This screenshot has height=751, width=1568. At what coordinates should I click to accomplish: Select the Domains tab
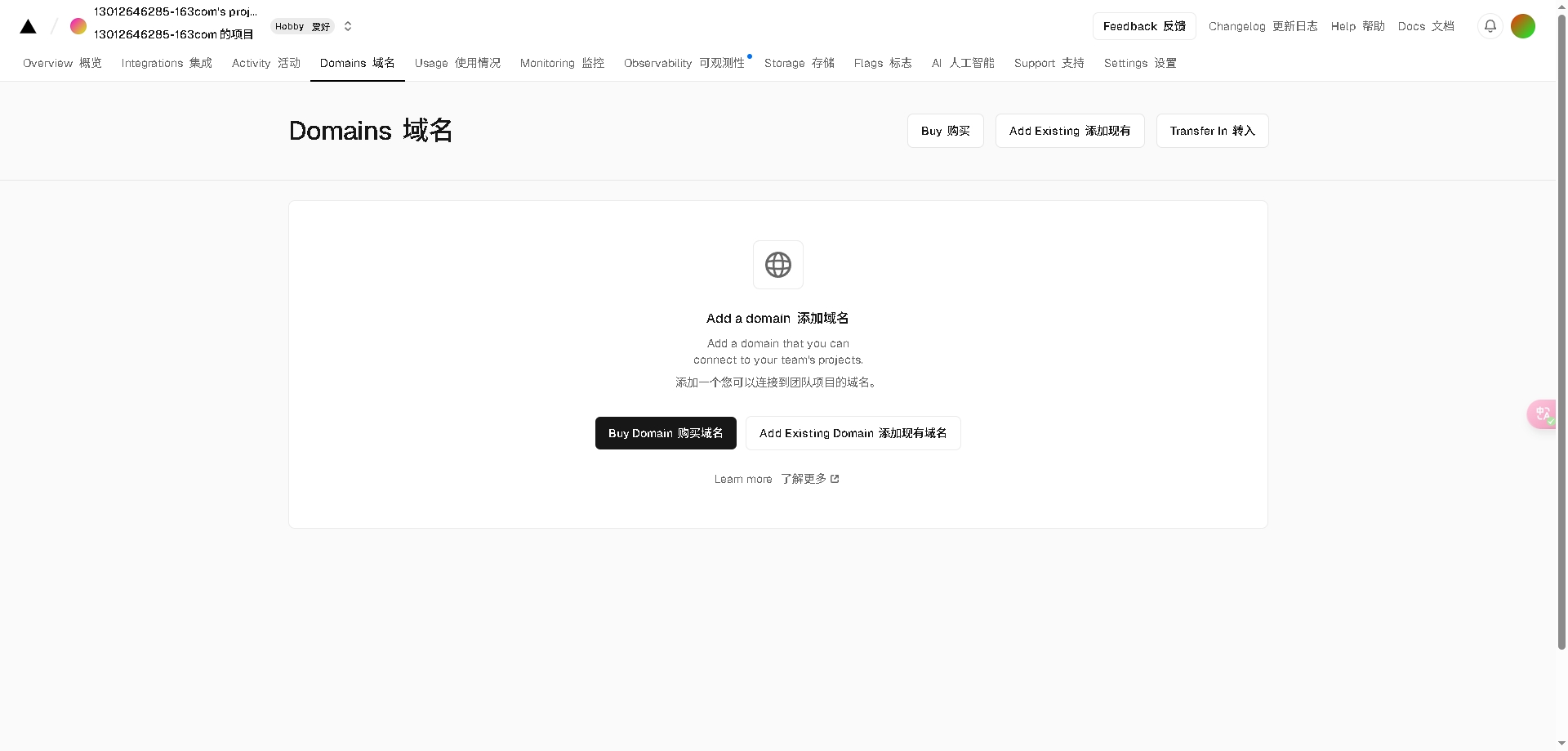(358, 63)
